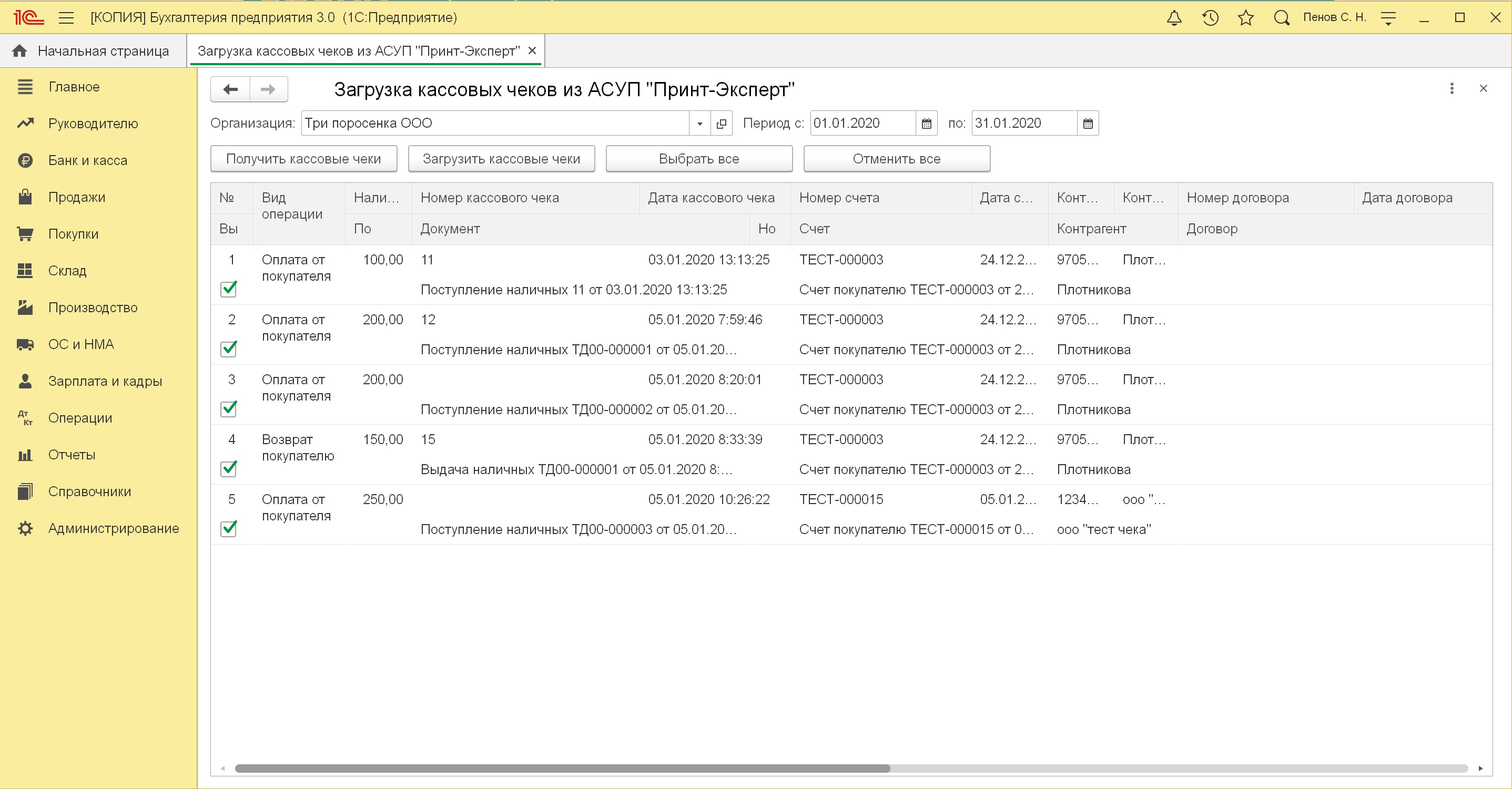Close the form with X icon

tap(1483, 89)
